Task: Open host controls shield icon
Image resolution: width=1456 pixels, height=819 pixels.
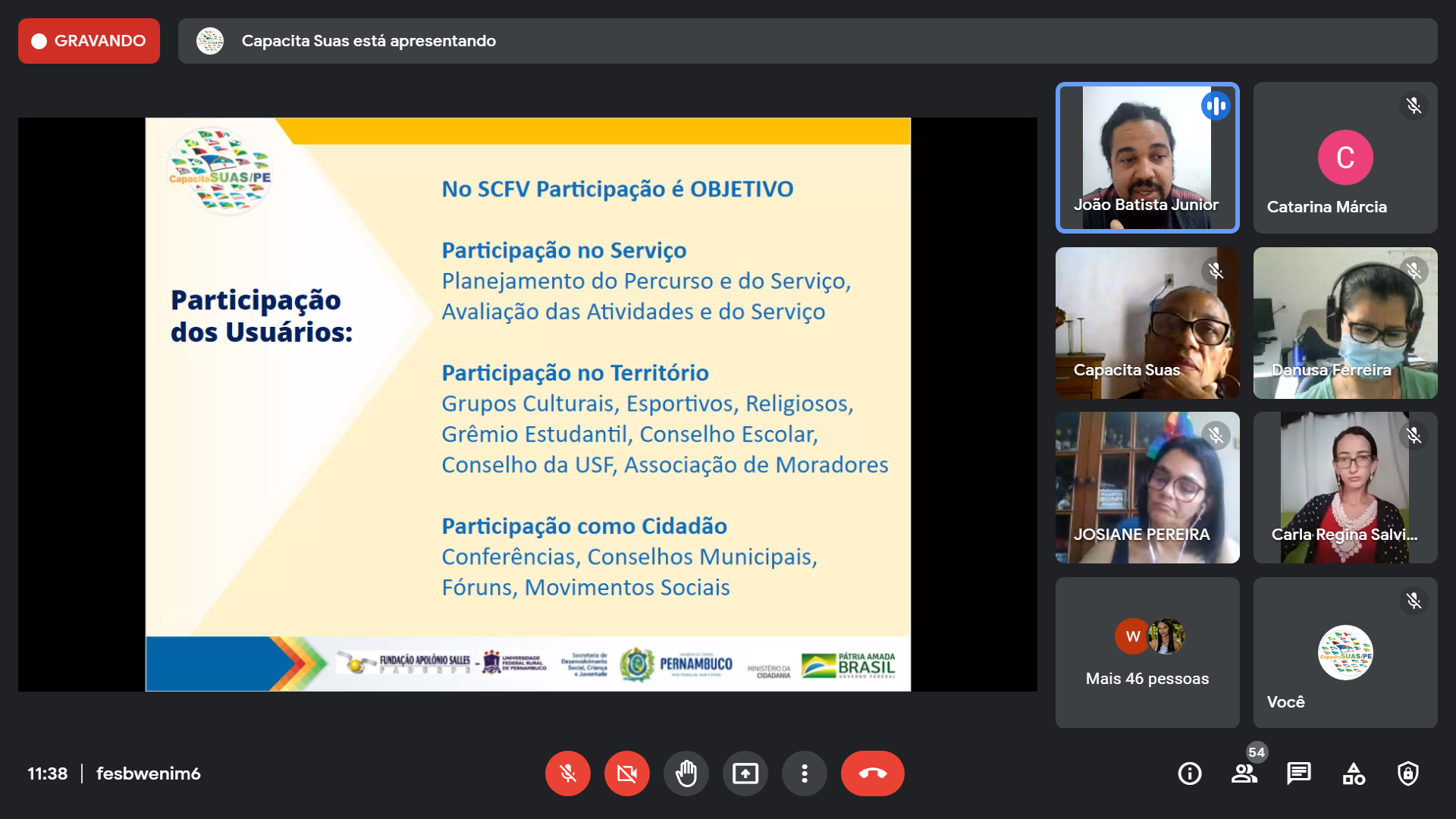Action: [x=1407, y=773]
